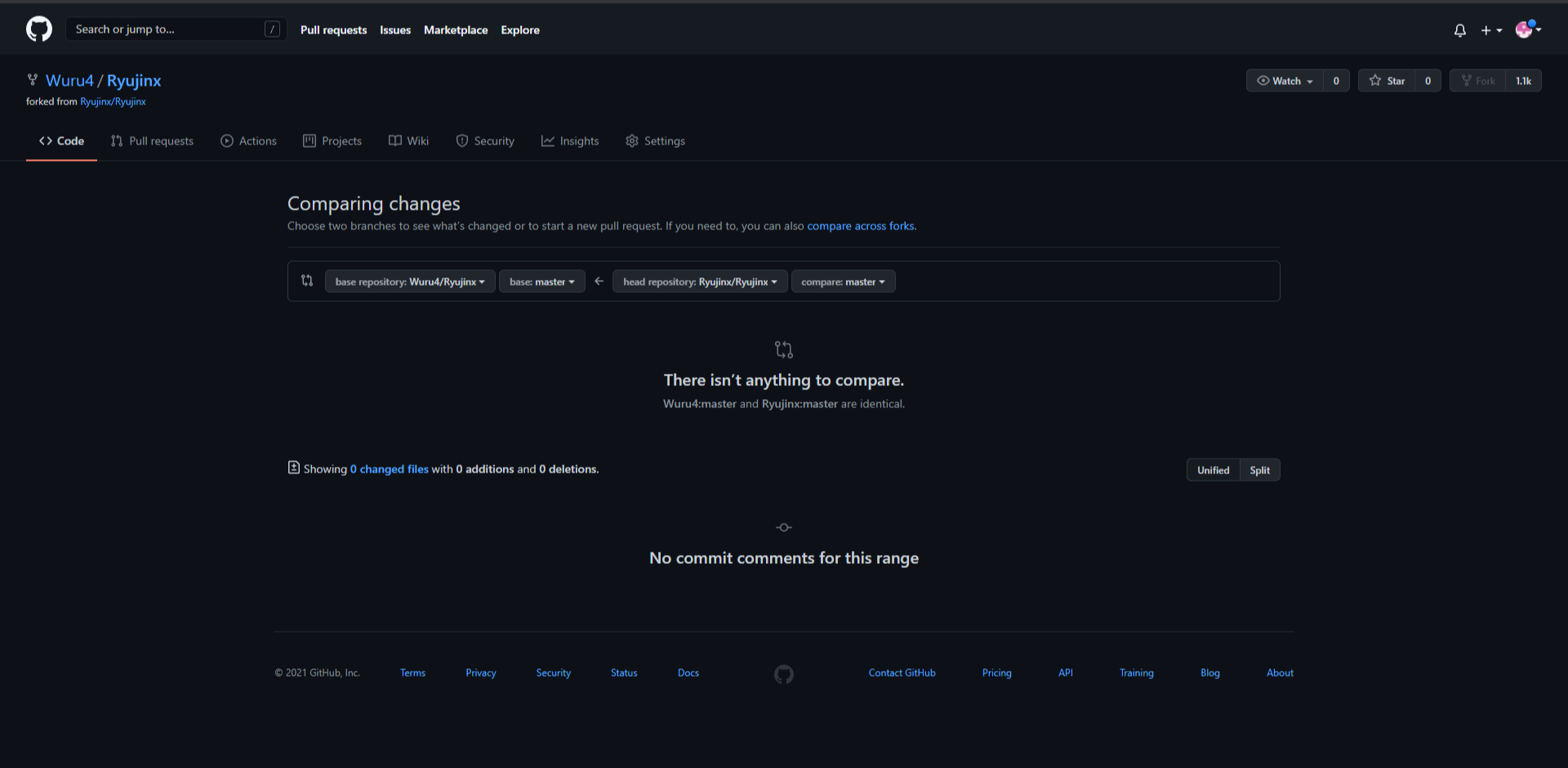Viewport: 1568px width, 768px height.
Task: Click the 'Comparing changes' heading
Action: tap(374, 203)
